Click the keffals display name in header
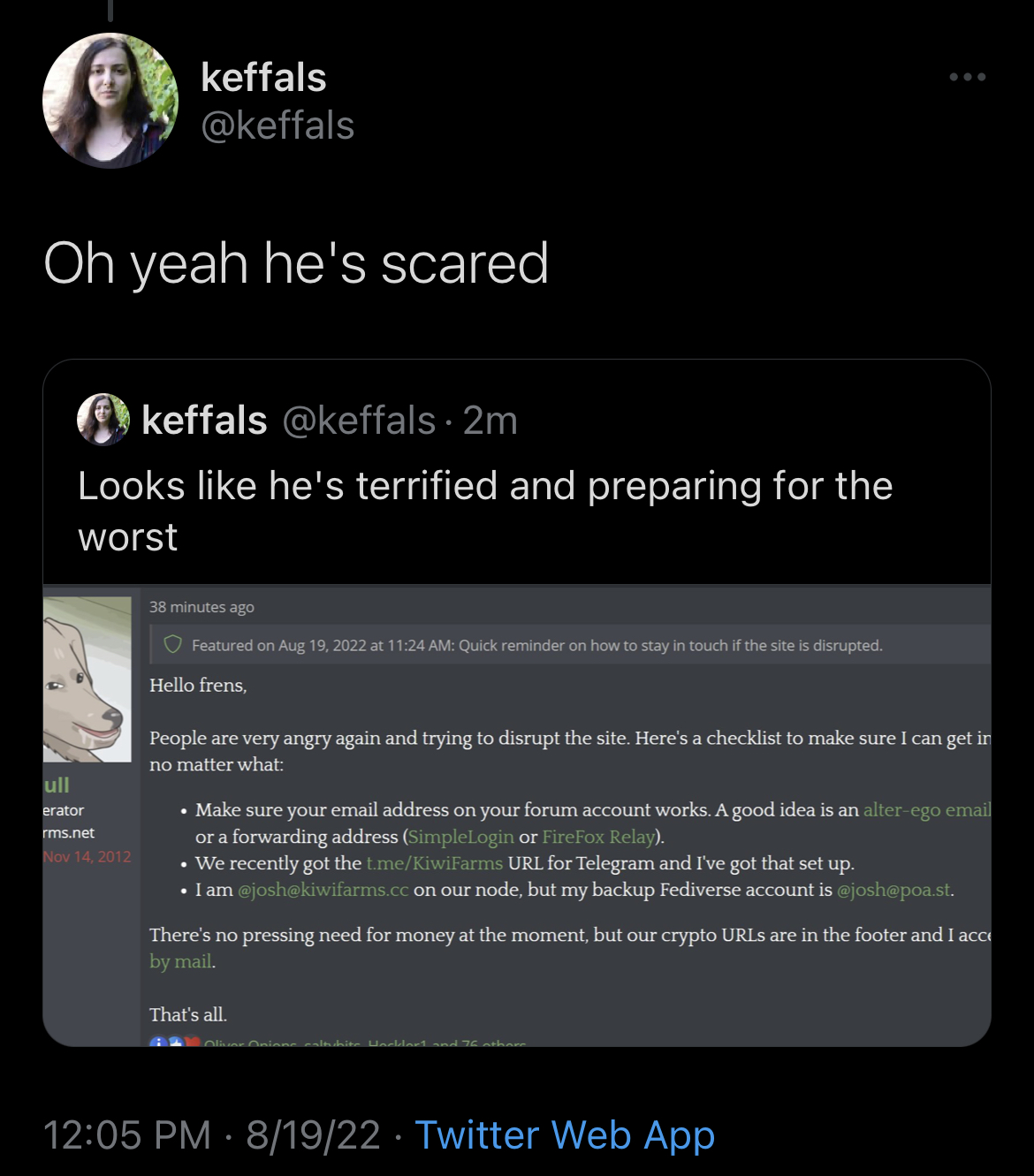Viewport: 1034px width, 1176px height. click(x=263, y=78)
